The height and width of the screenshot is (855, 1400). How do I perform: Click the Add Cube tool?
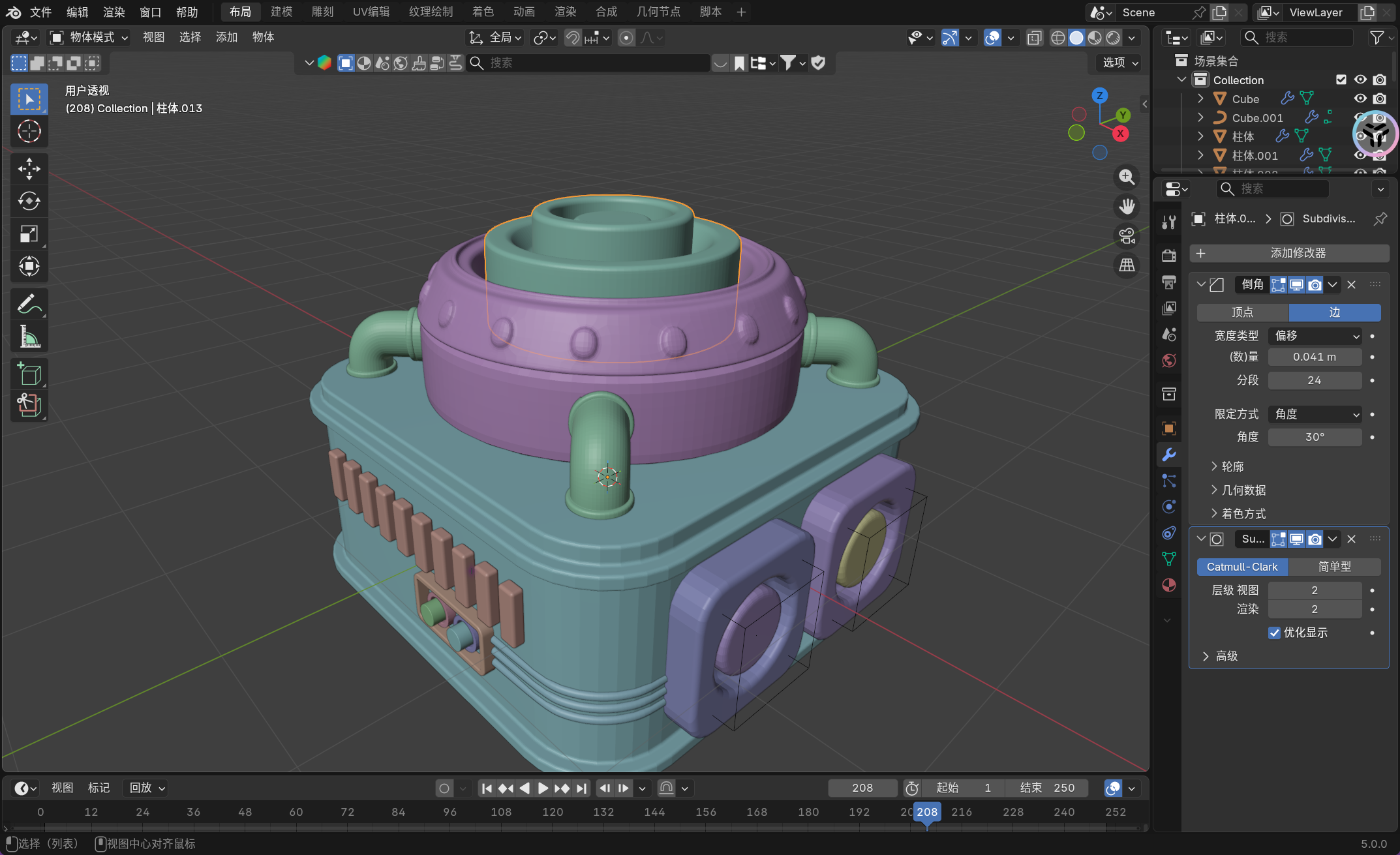click(29, 374)
